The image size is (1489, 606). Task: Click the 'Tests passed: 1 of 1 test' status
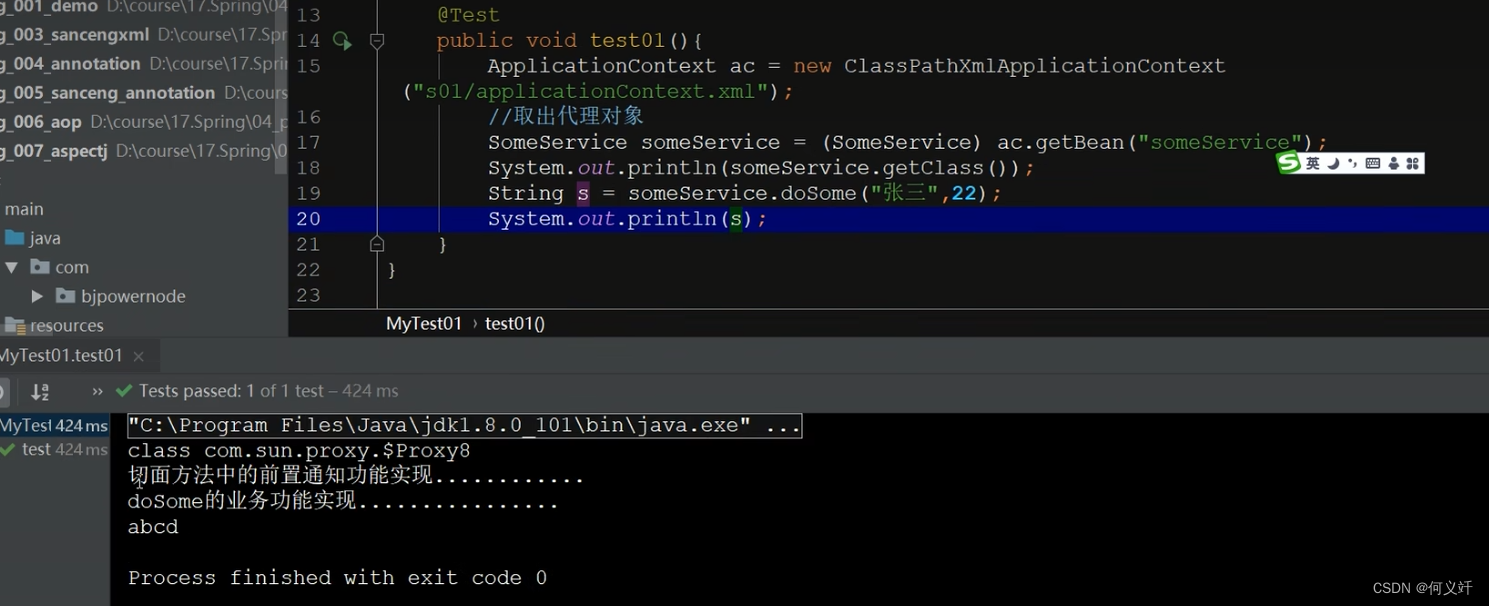[231, 391]
